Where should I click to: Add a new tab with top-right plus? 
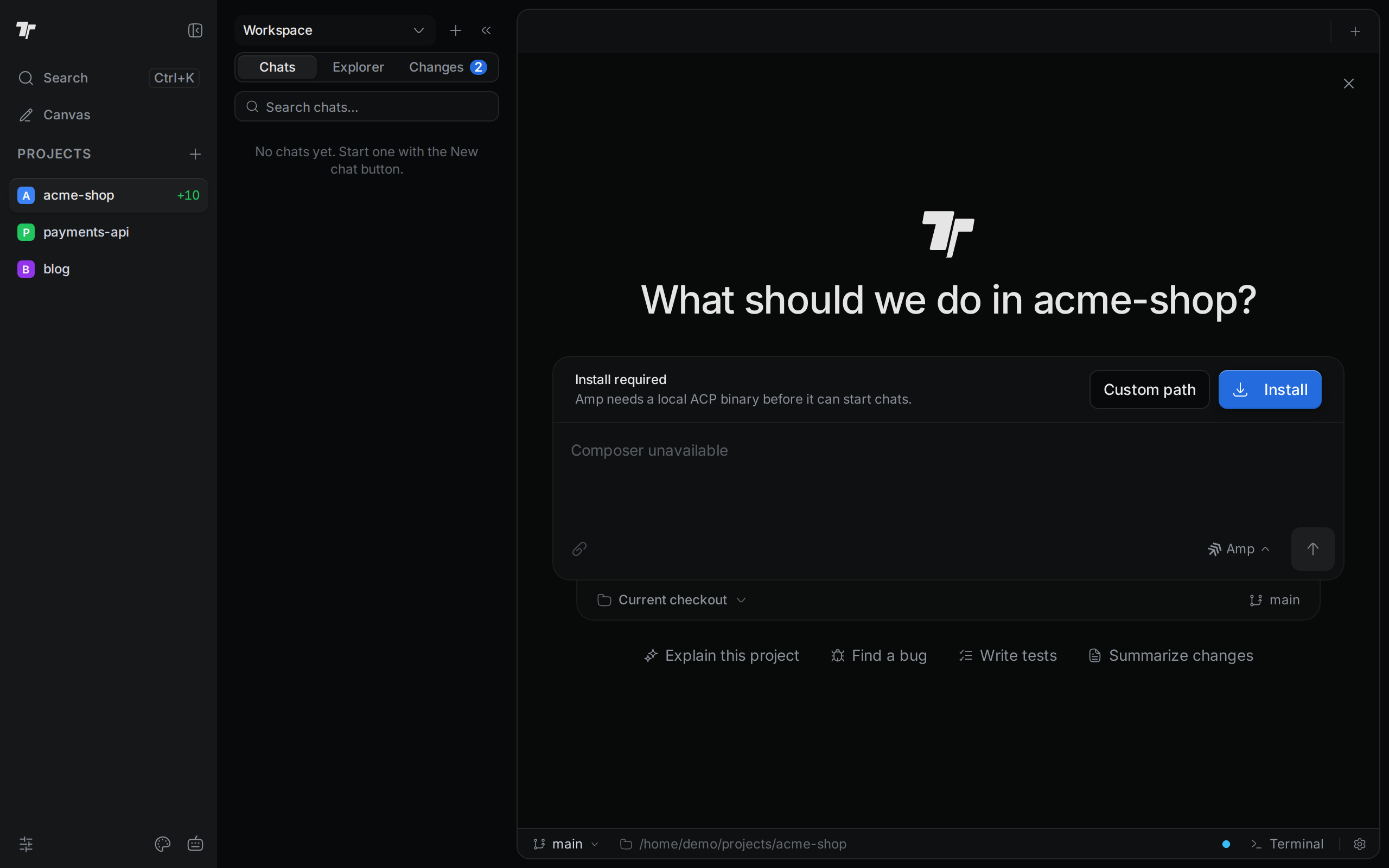coord(1355,31)
